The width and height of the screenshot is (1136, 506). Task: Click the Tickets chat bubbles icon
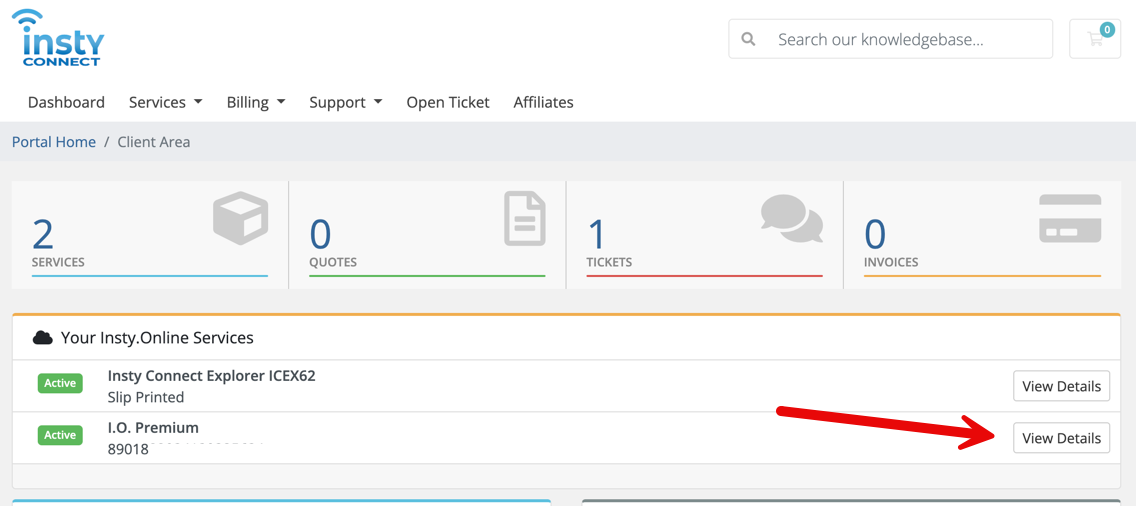coord(791,218)
